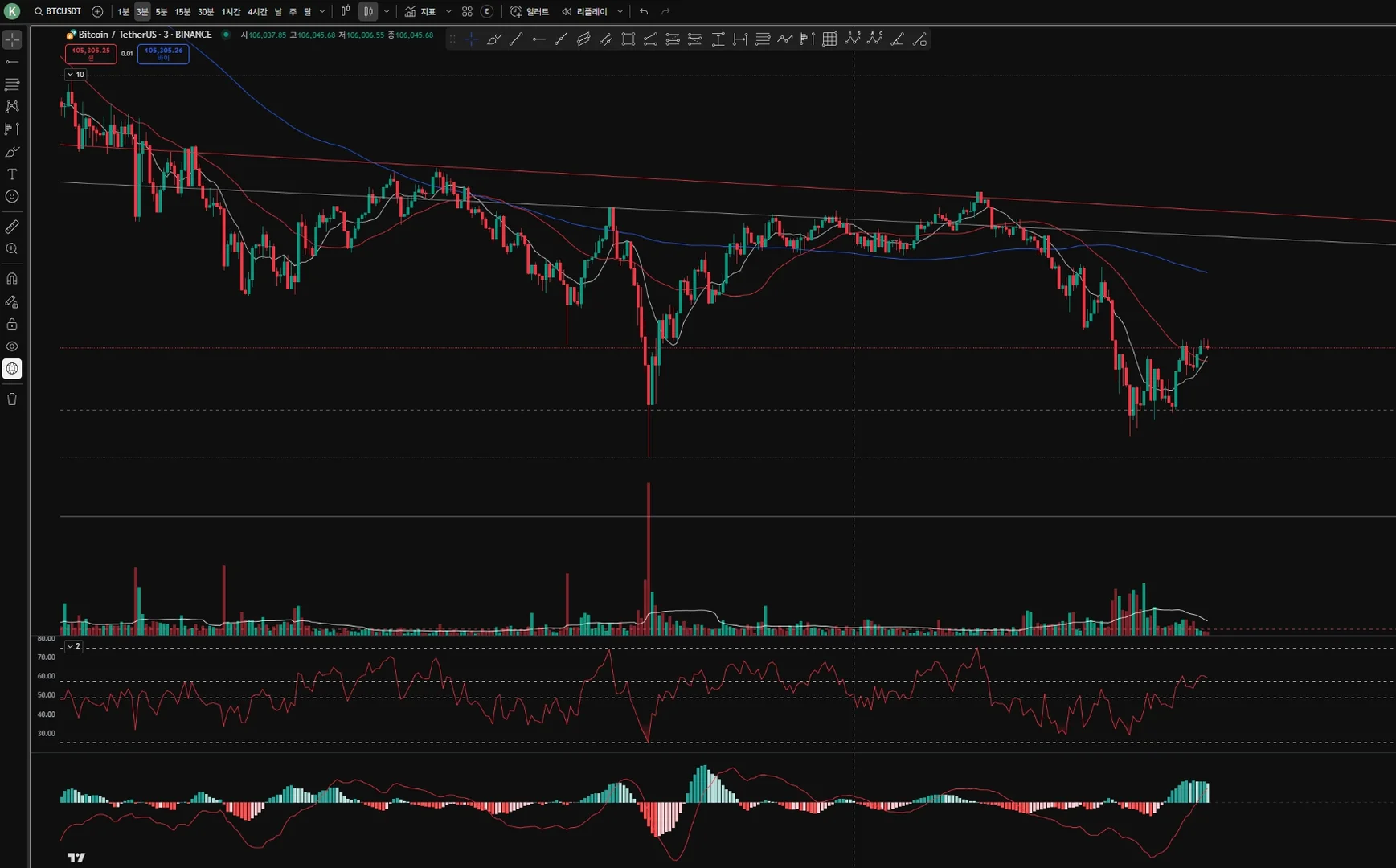Image resolution: width=1396 pixels, height=868 pixels.
Task: Open the position and forecasting tools in sidebar
Action: pyautogui.click(x=12, y=129)
